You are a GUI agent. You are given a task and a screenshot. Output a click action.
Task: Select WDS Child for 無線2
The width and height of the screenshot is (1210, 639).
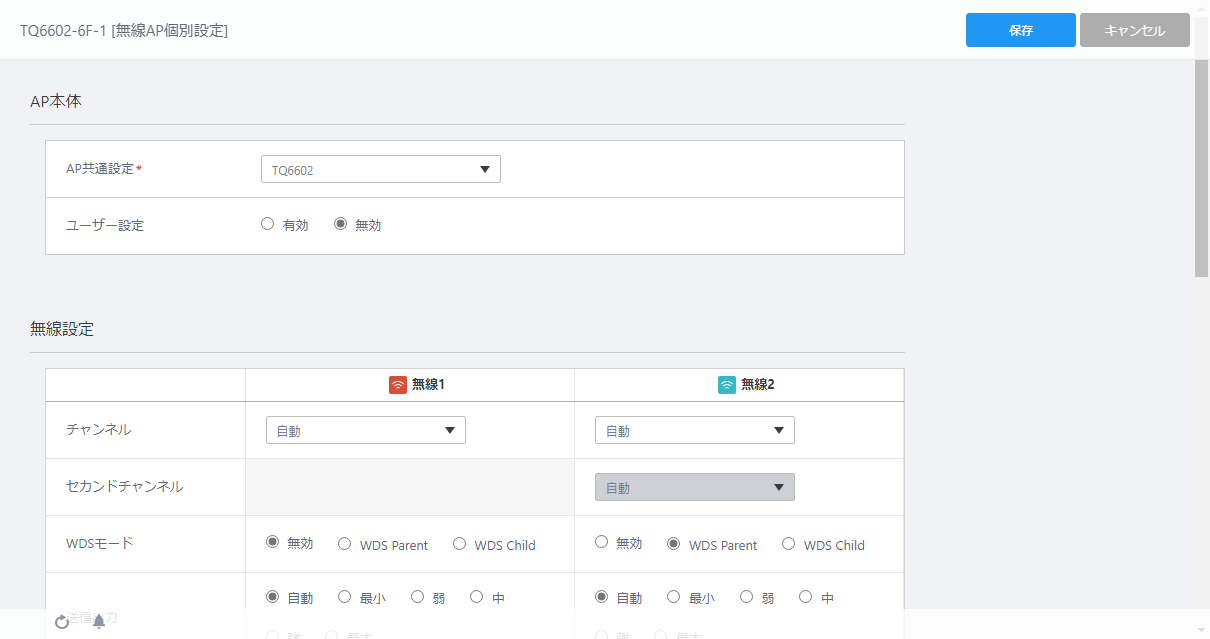(788, 544)
